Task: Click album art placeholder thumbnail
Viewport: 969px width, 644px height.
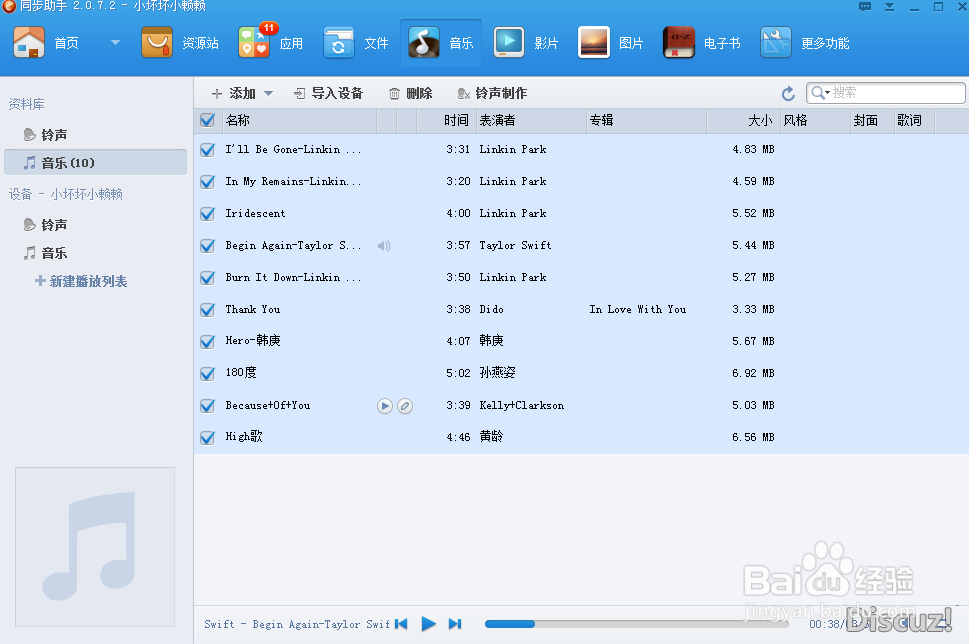Action: click(95, 547)
